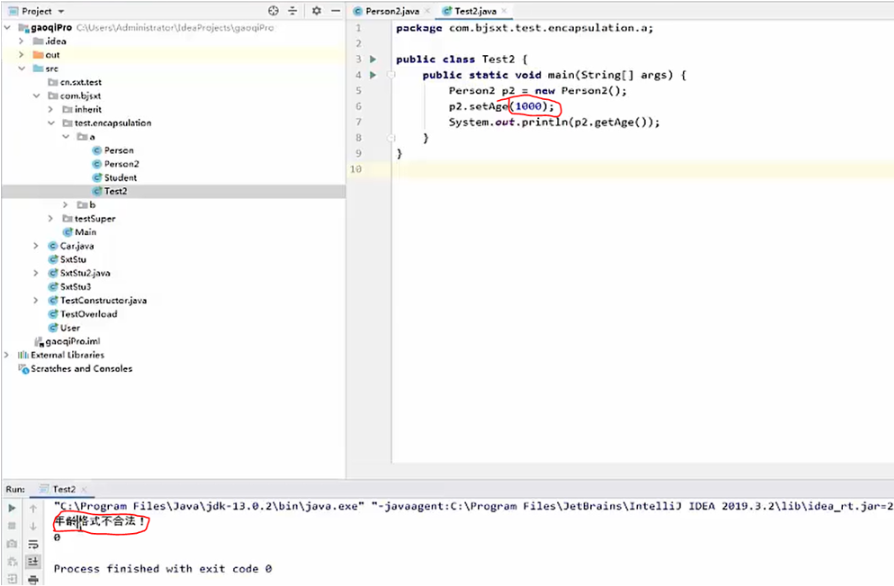This screenshot has height=586, width=894.
Task: Close the Test2.java editor tab
Action: point(504,11)
